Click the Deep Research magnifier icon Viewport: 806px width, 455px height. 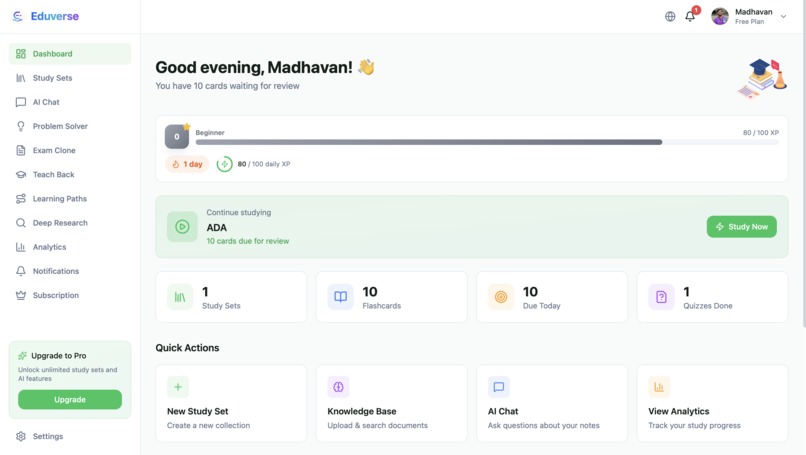coord(21,223)
